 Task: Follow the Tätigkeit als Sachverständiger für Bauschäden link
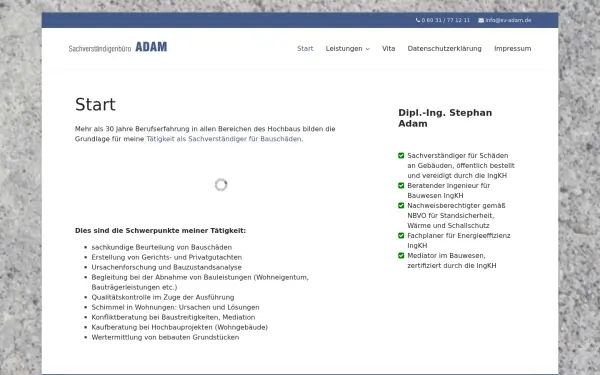224,139
